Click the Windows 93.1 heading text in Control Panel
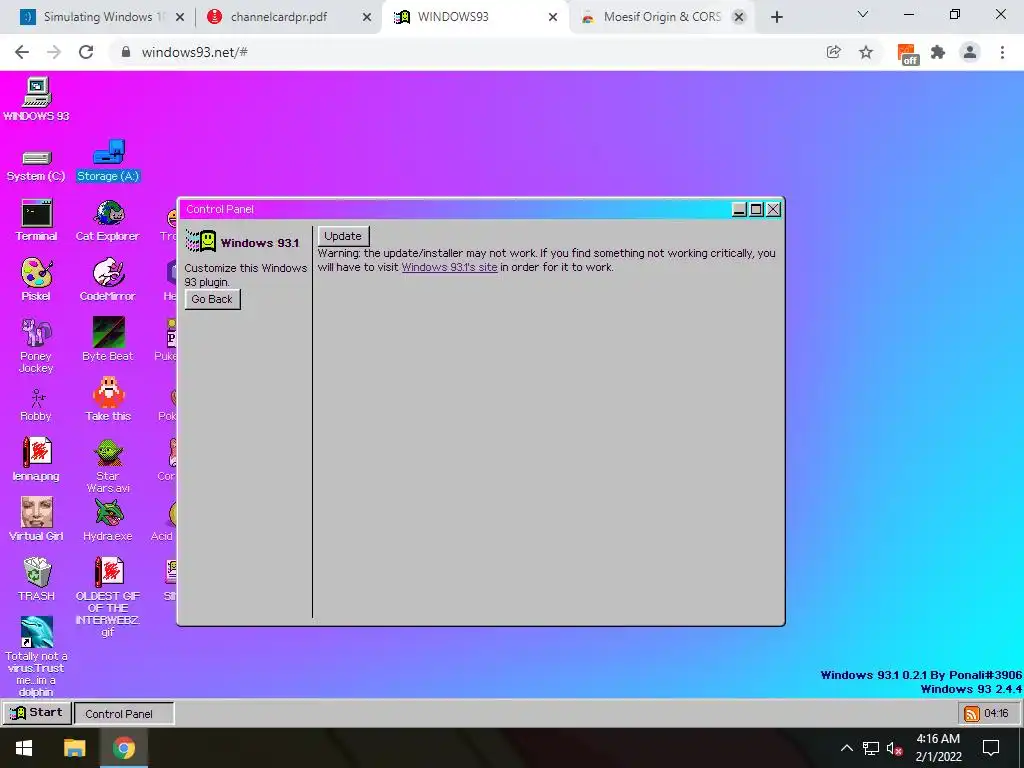Screen dimensions: 1024x768 pyautogui.click(x=260, y=243)
